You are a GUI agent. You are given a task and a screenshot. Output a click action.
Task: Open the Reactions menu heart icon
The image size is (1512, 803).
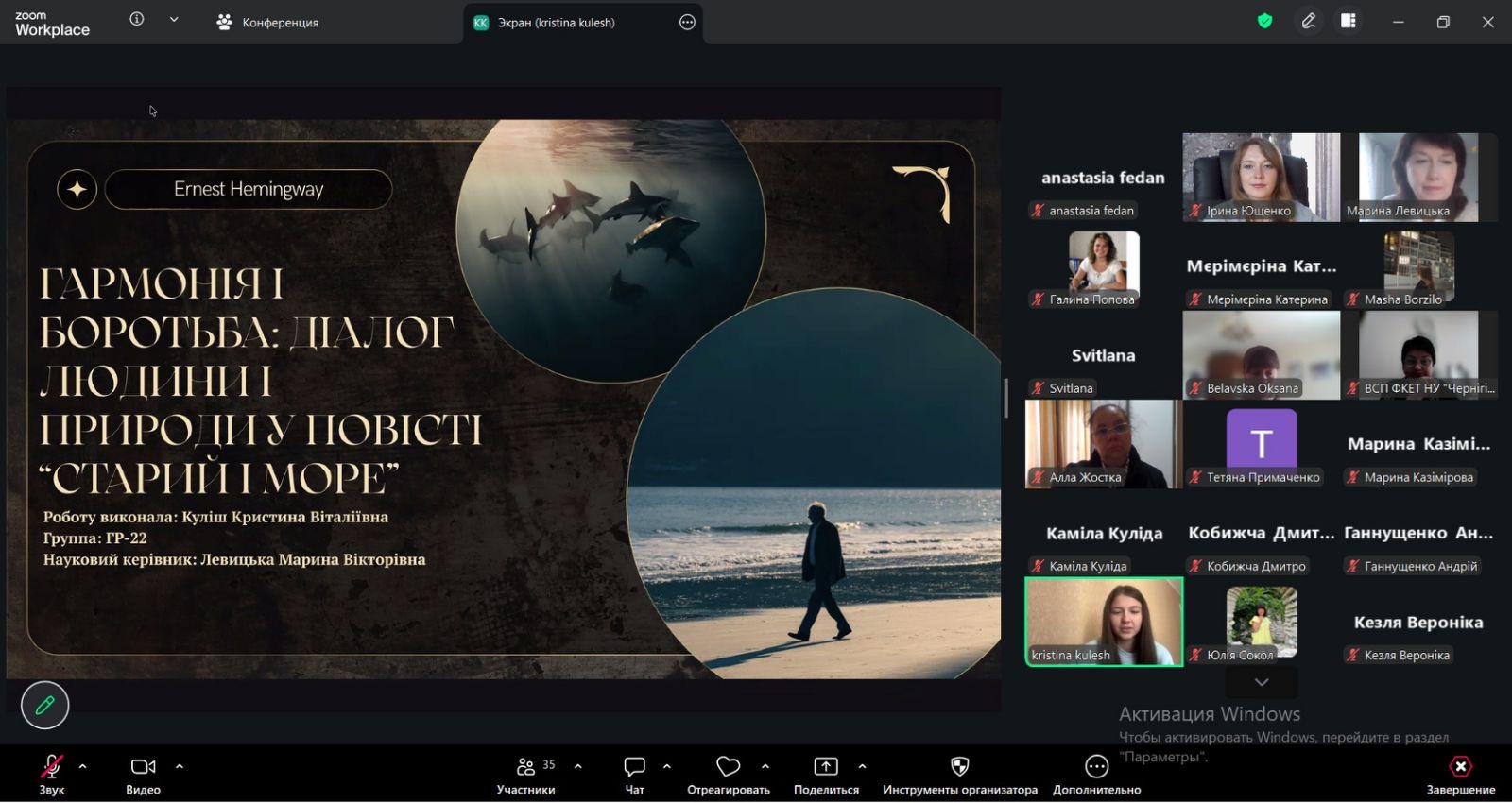tap(728, 766)
